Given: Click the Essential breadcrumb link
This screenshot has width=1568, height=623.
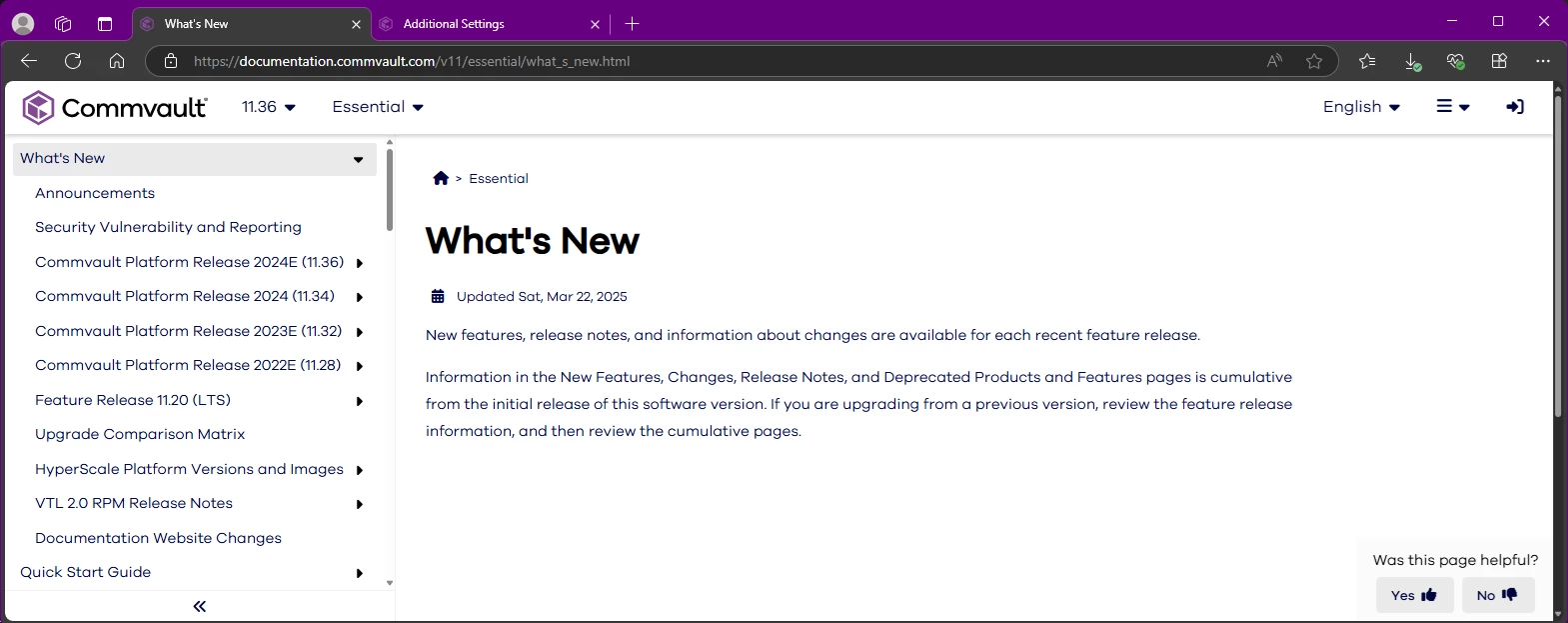Looking at the screenshot, I should tap(498, 178).
